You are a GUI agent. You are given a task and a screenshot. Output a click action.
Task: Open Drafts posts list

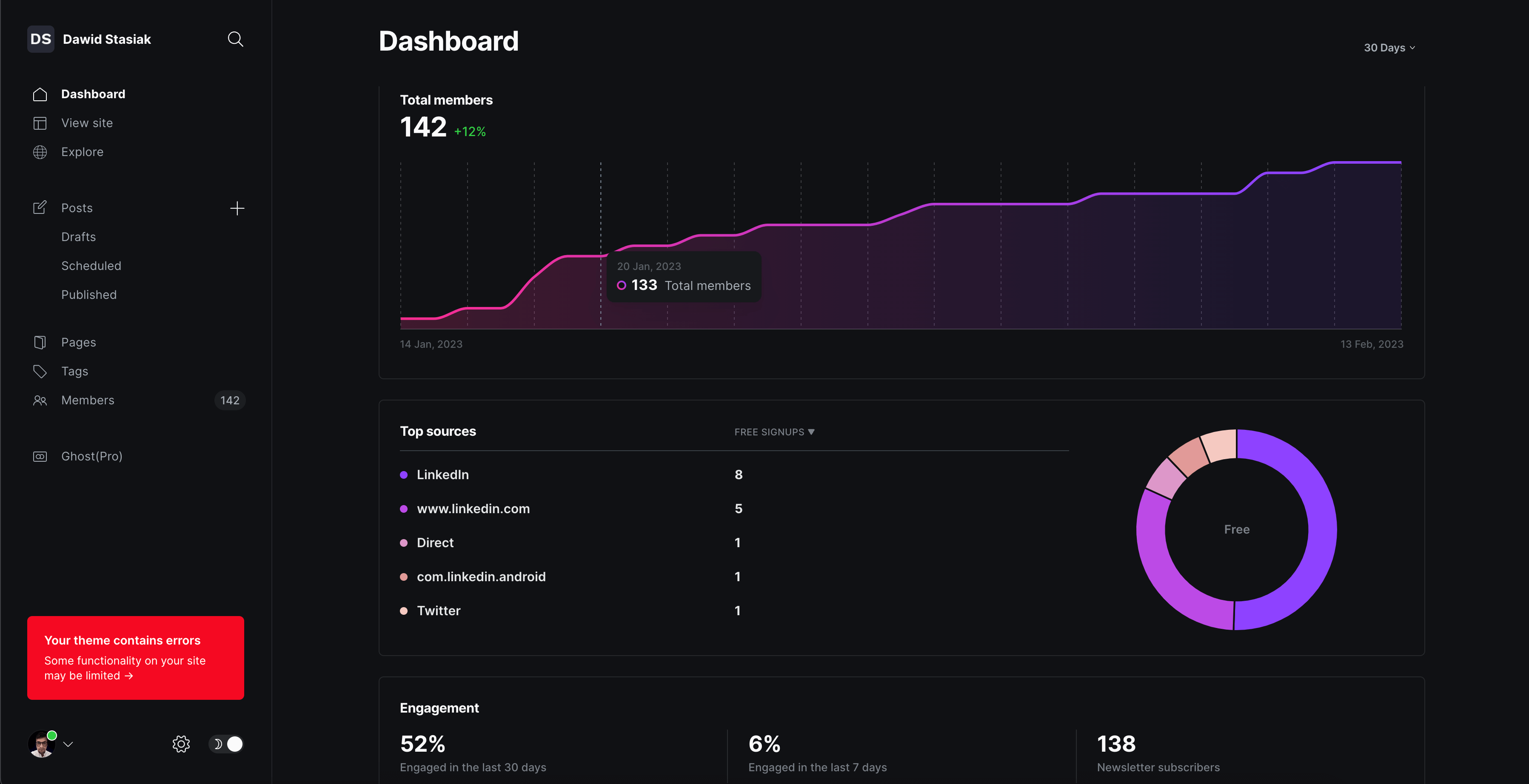point(78,237)
